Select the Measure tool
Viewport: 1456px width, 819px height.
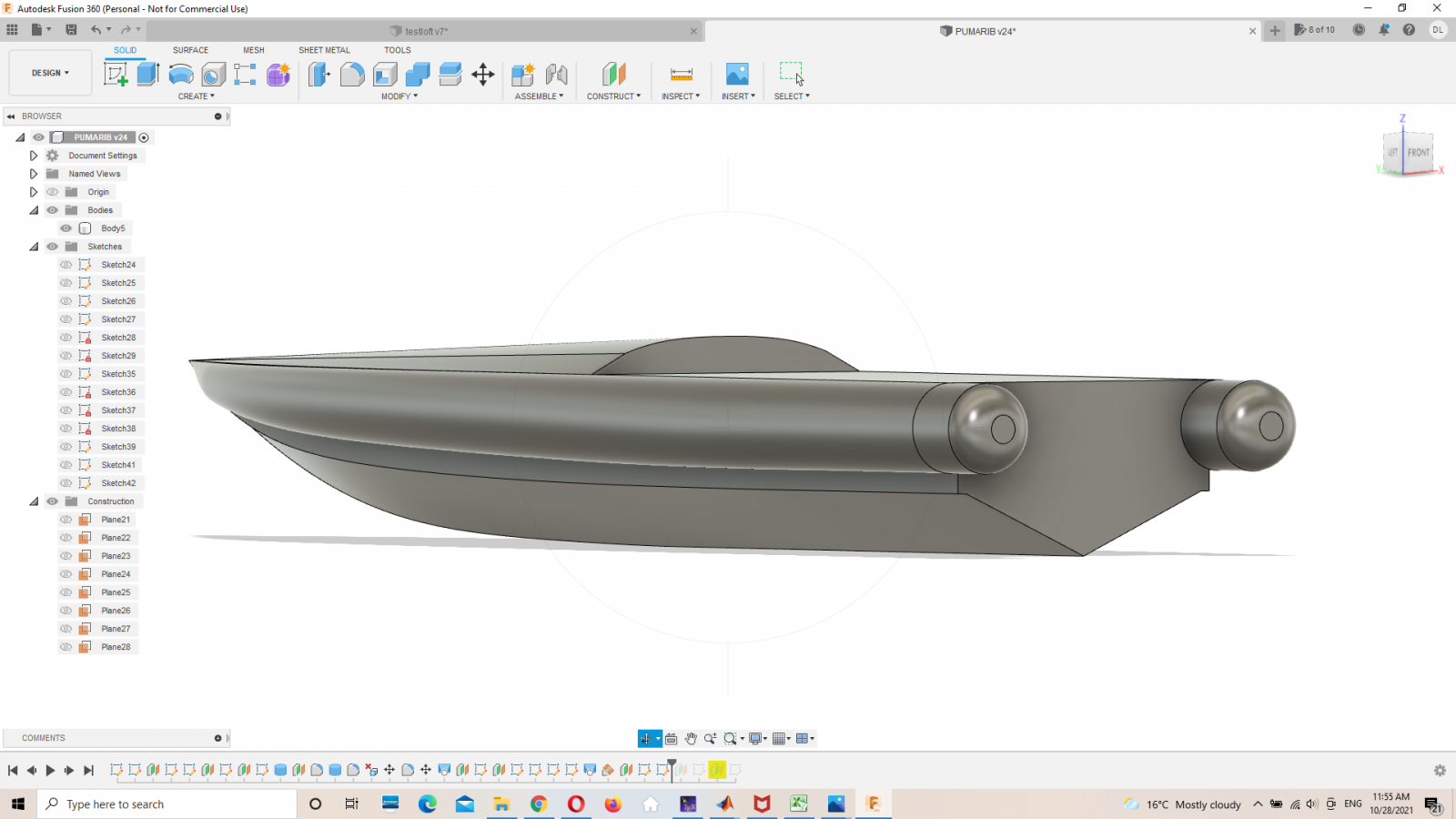click(682, 74)
